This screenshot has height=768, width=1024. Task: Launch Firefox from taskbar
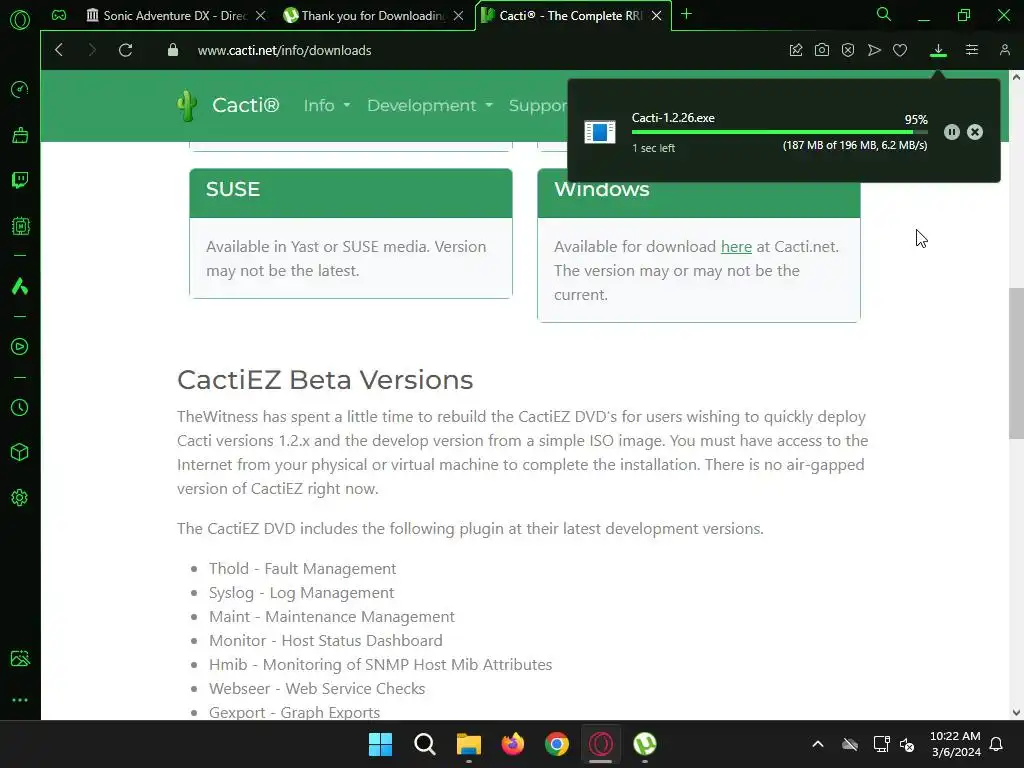pyautogui.click(x=513, y=744)
